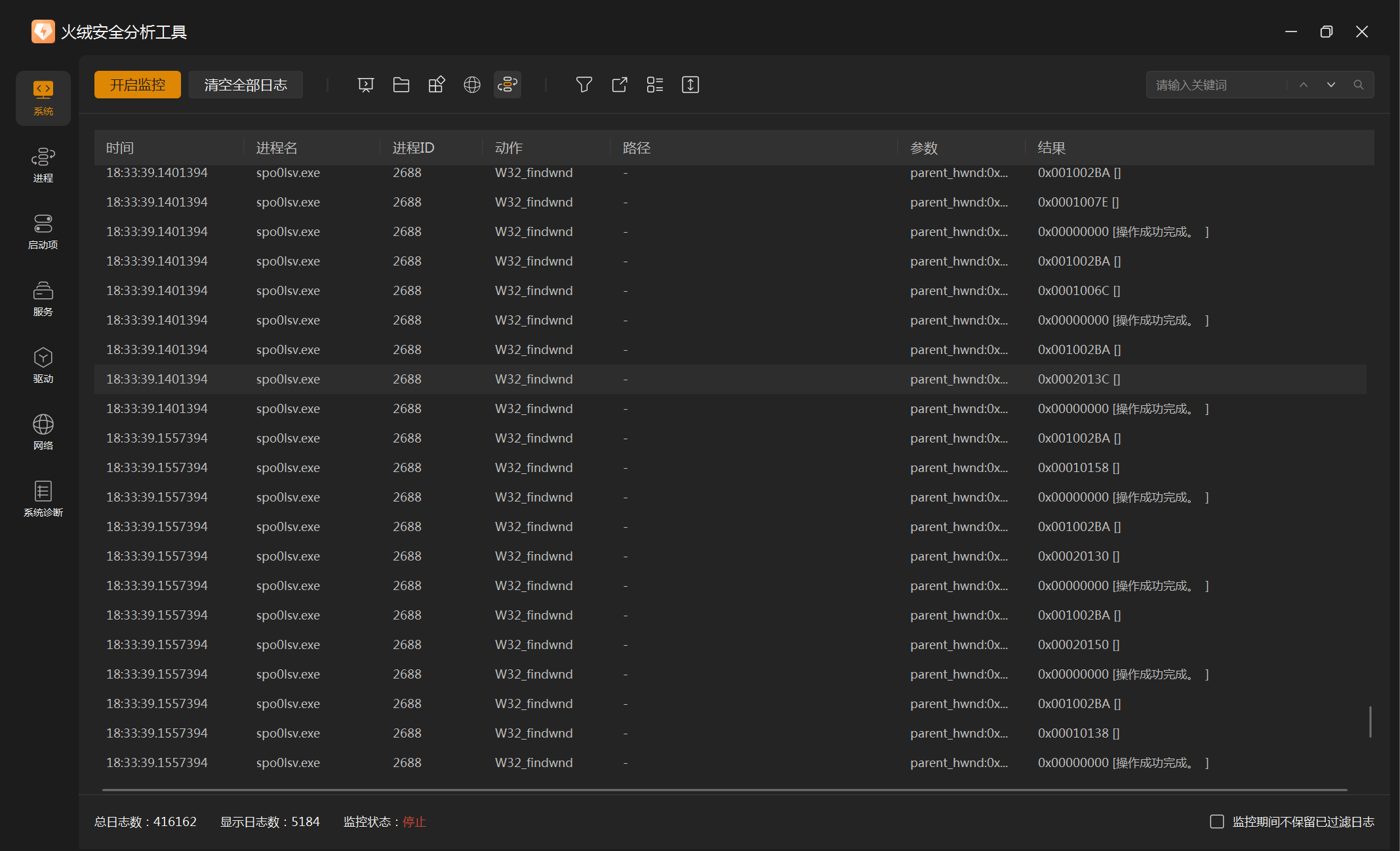Click the 结果 column header

(1051, 148)
